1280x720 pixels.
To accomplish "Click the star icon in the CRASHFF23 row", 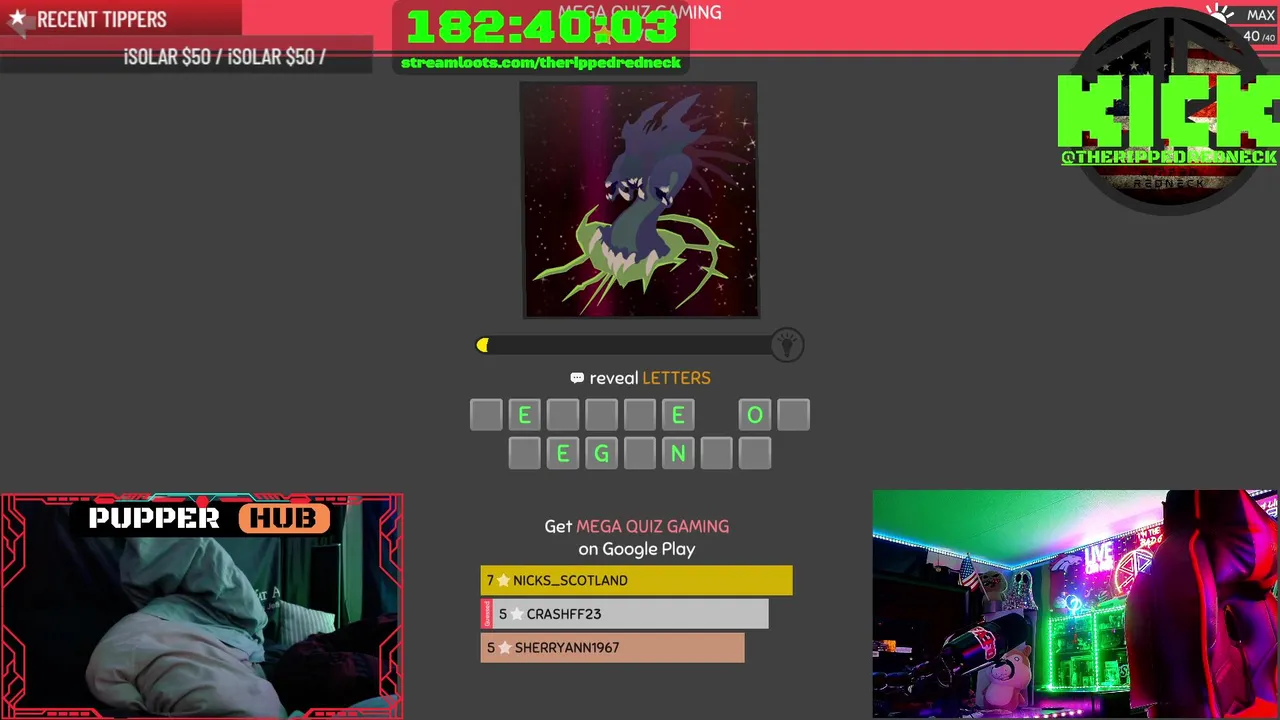I will (516, 614).
